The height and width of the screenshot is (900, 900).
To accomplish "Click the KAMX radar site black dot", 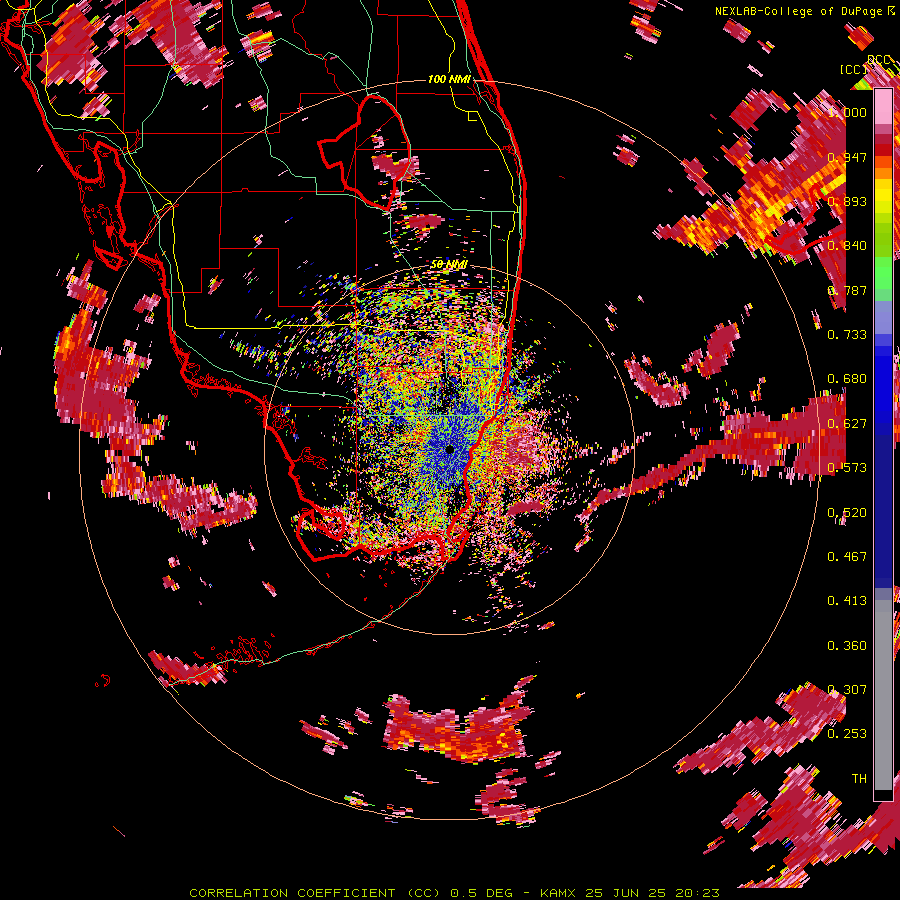I will (450, 449).
